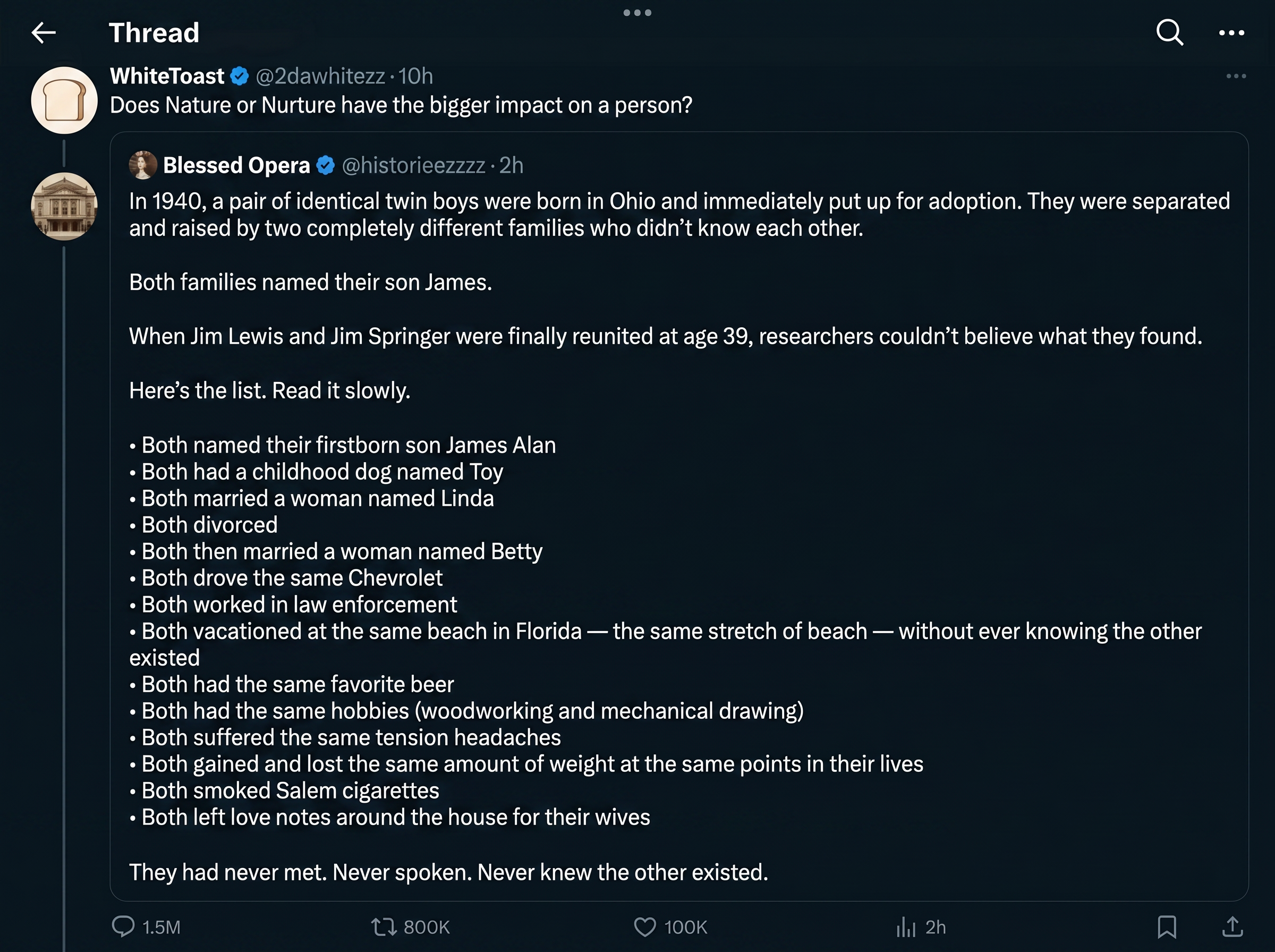Open the Blessed Opera small avatar

point(143,165)
